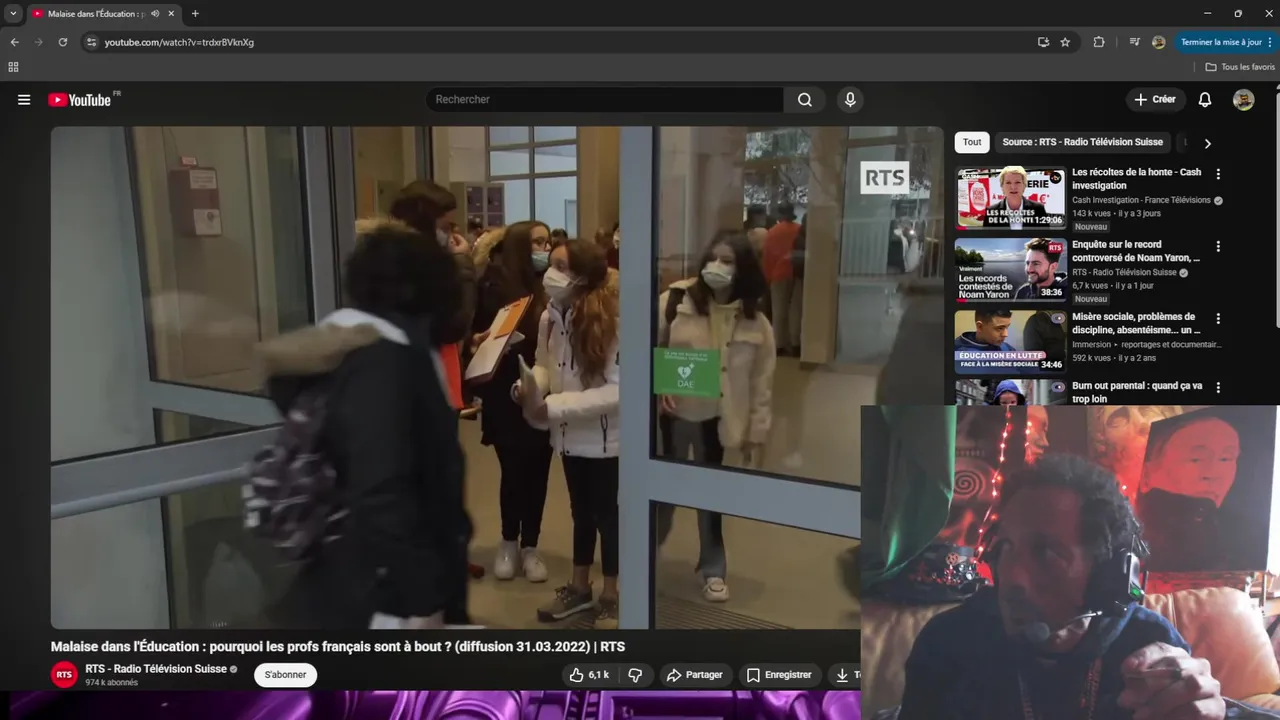Open the Chrome profile avatar
Screen dimensions: 1280x720
click(1158, 42)
